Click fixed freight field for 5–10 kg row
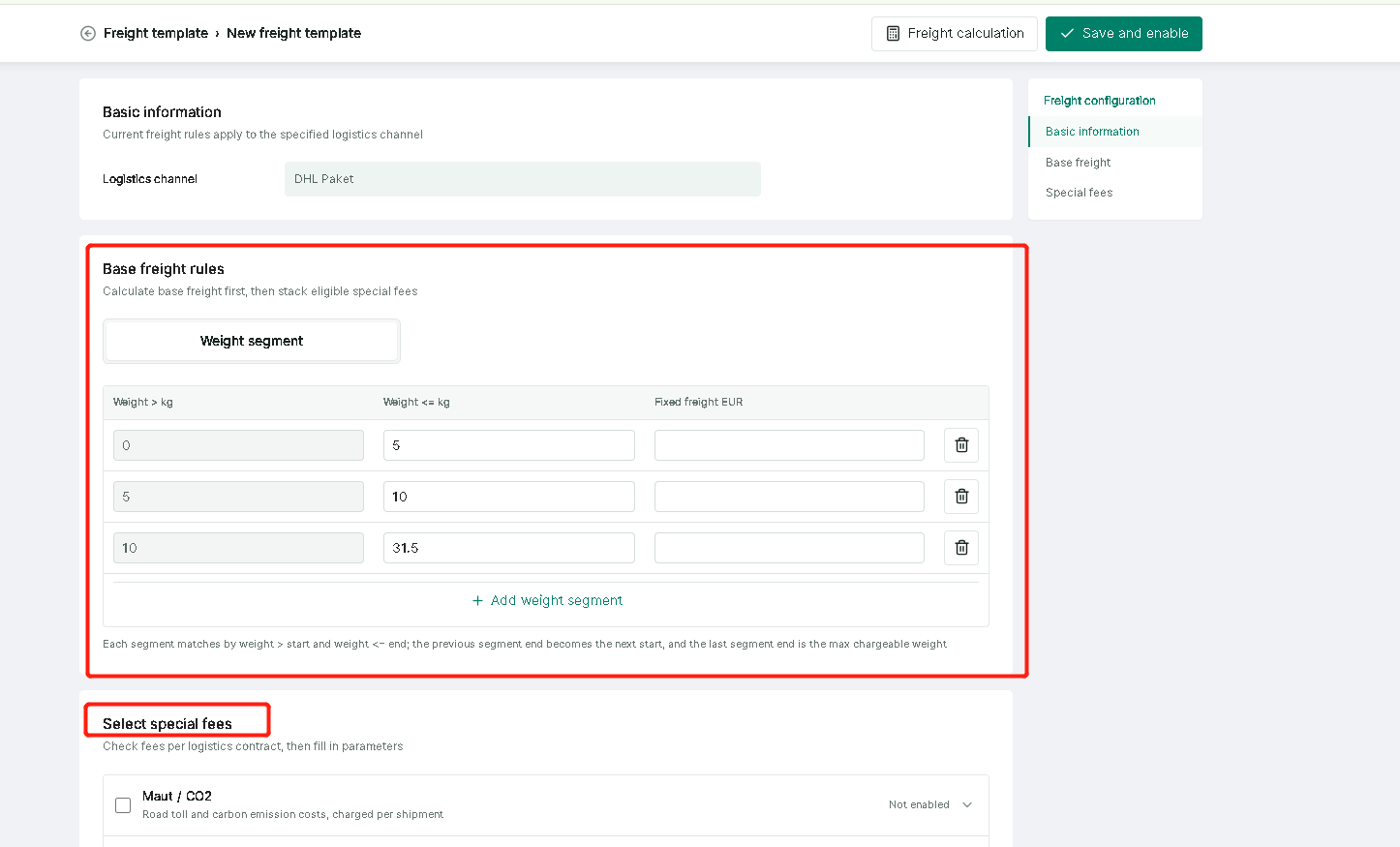Image resolution: width=1400 pixels, height=847 pixels. click(x=789, y=497)
